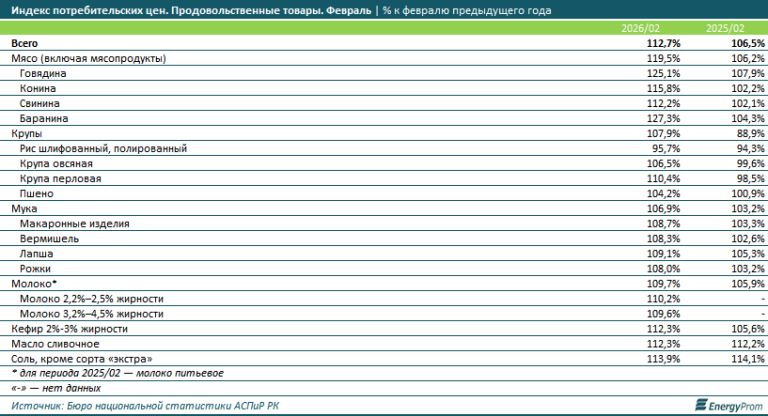Screen dimensions: 768x416
Task: Click the "Всего" total row label
Action: (x=27, y=45)
